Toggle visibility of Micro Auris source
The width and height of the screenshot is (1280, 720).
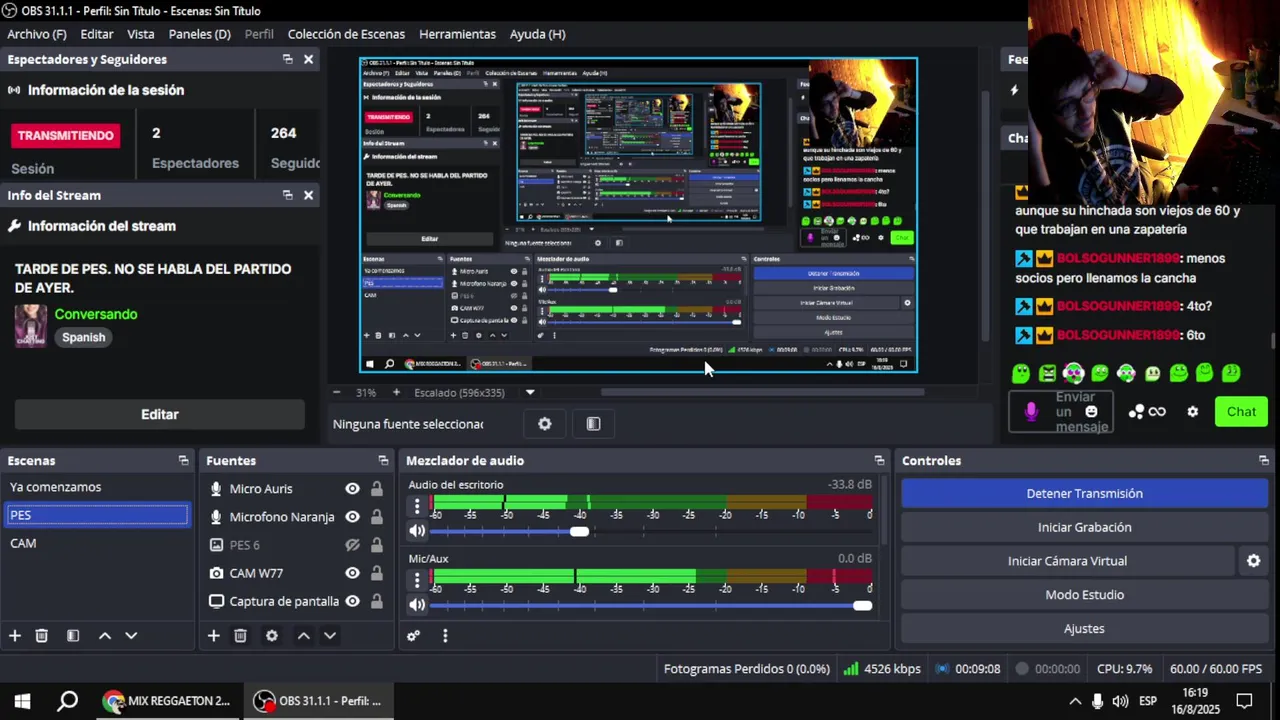click(x=352, y=489)
